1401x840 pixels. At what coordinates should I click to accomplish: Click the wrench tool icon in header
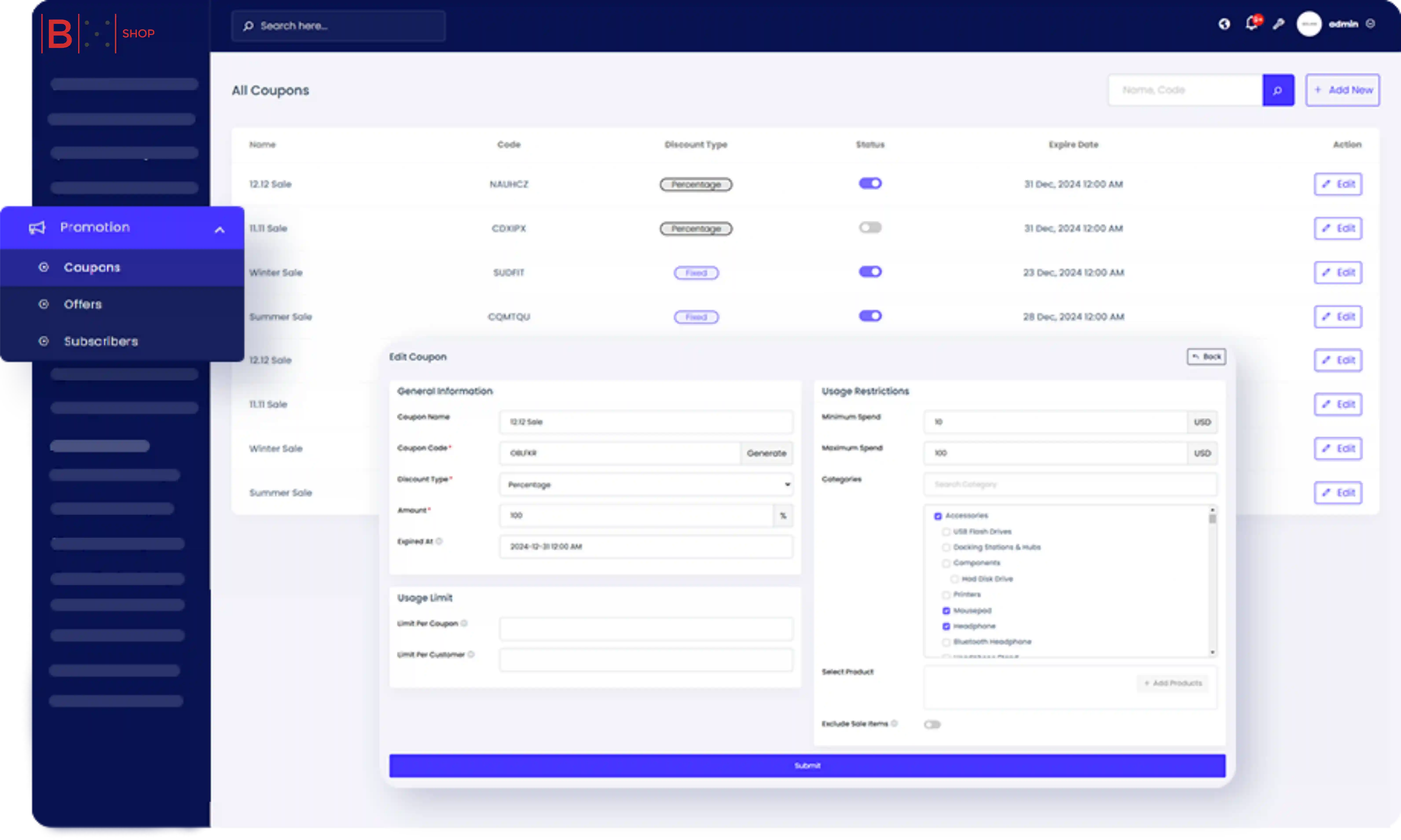[1279, 24]
